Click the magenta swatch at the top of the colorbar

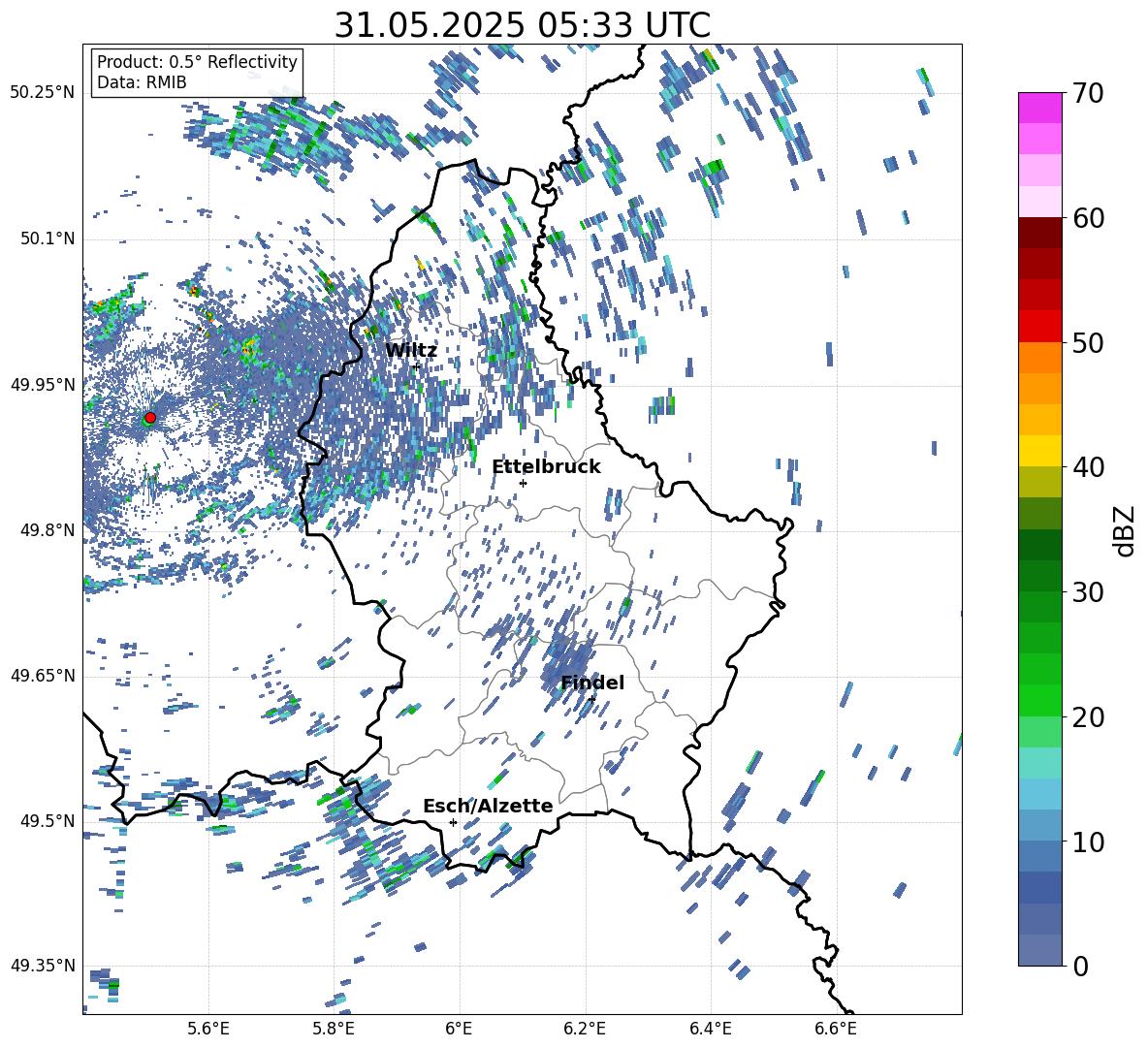click(1039, 108)
